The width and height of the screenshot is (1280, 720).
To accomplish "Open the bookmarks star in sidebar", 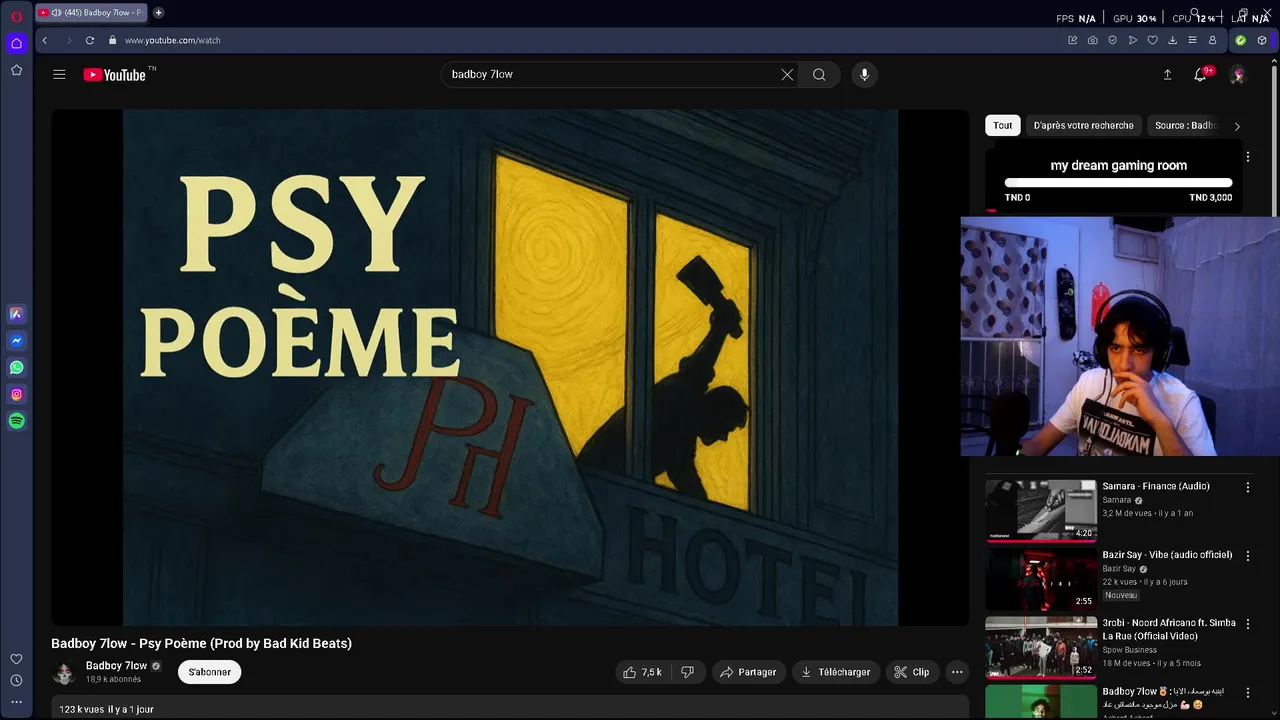I will point(16,70).
